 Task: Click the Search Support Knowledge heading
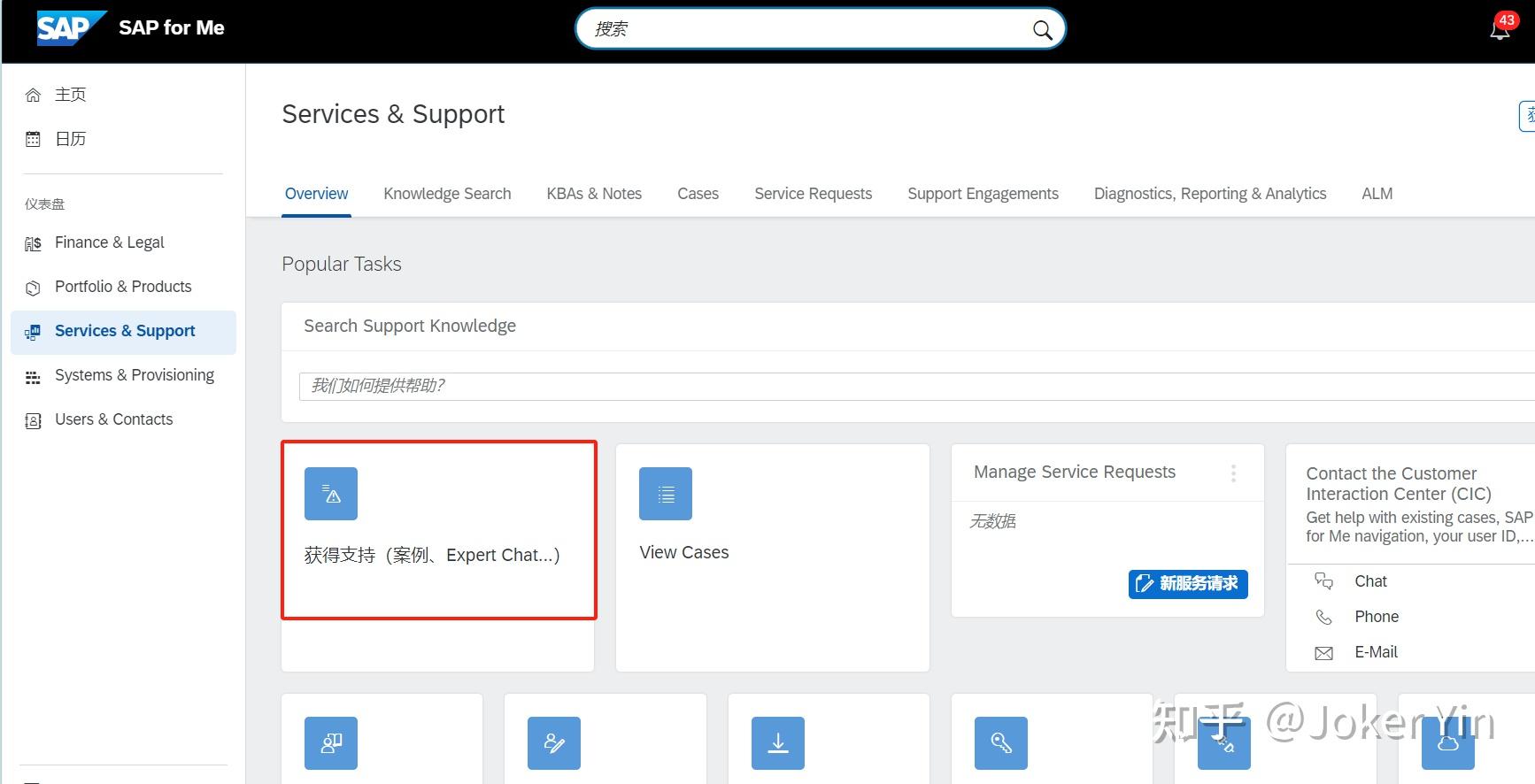coord(410,326)
